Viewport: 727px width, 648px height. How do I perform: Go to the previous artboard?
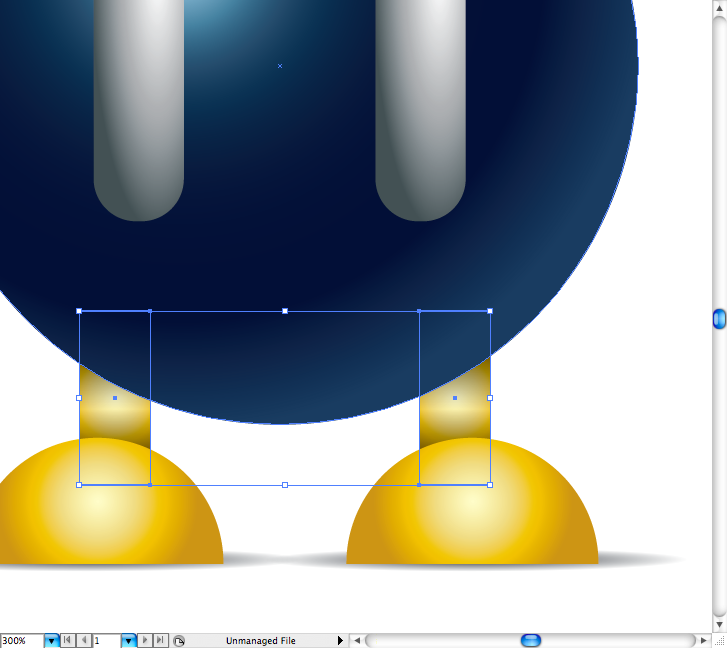pos(83,640)
